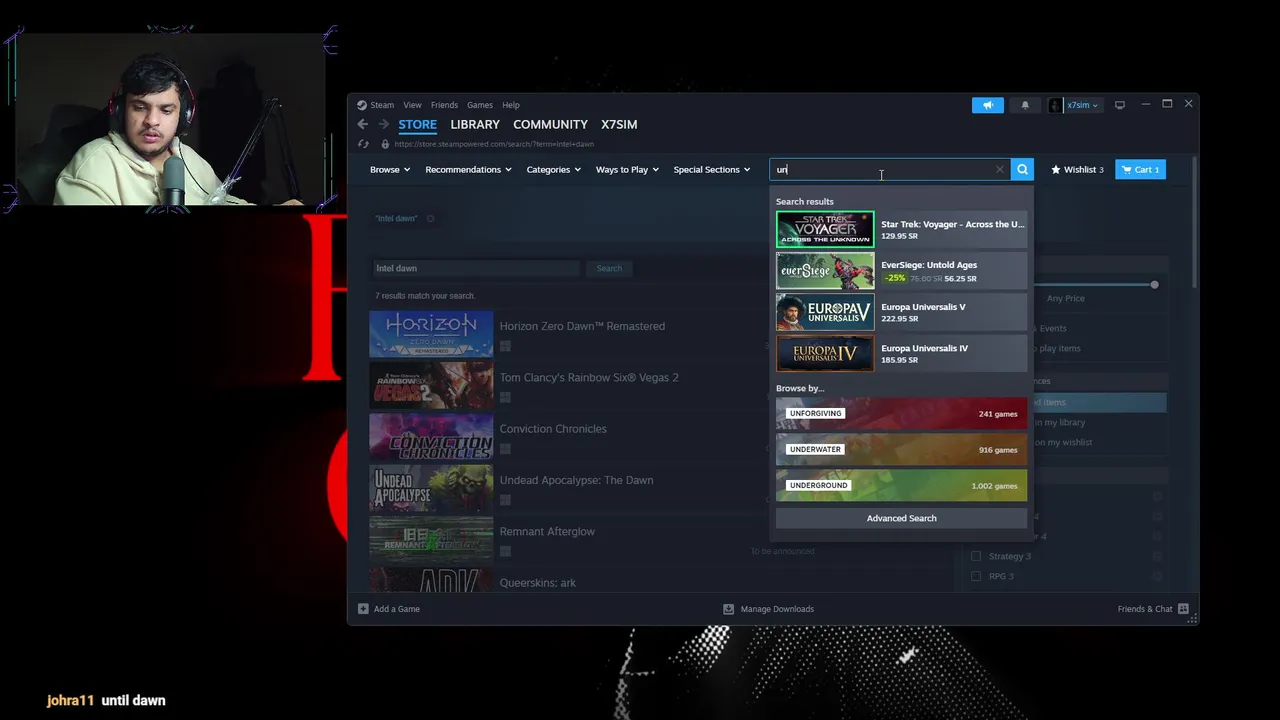
Task: Open Tom Clancy's Rainbow Six Vegas 2
Action: pos(589,377)
